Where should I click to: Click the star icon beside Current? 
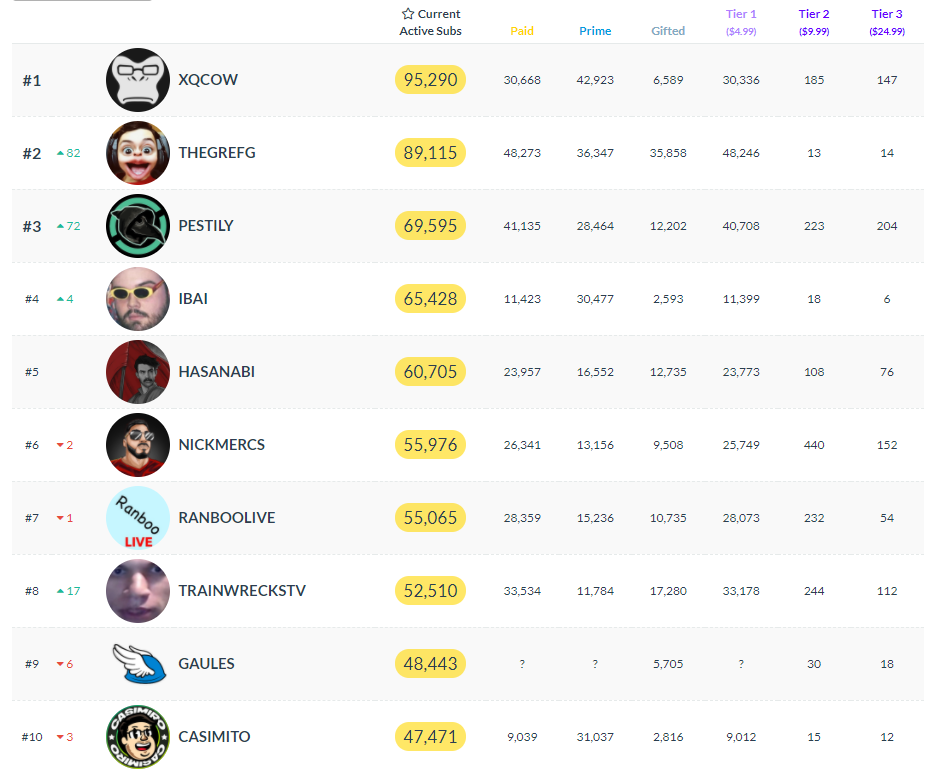click(408, 14)
